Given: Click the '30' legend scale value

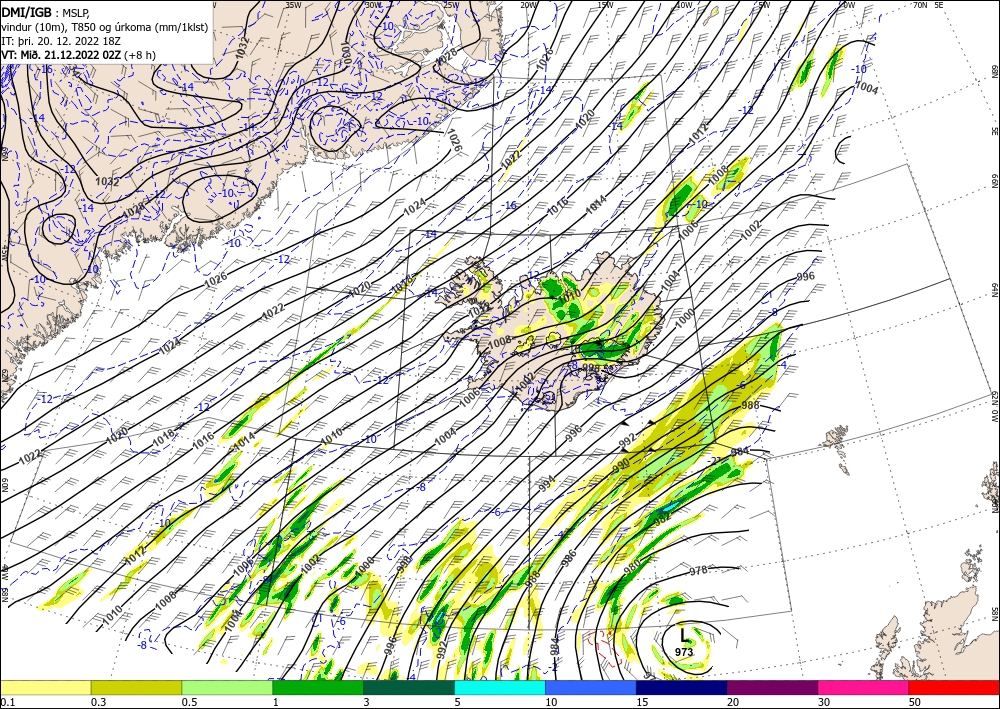Looking at the screenshot, I should 824,702.
